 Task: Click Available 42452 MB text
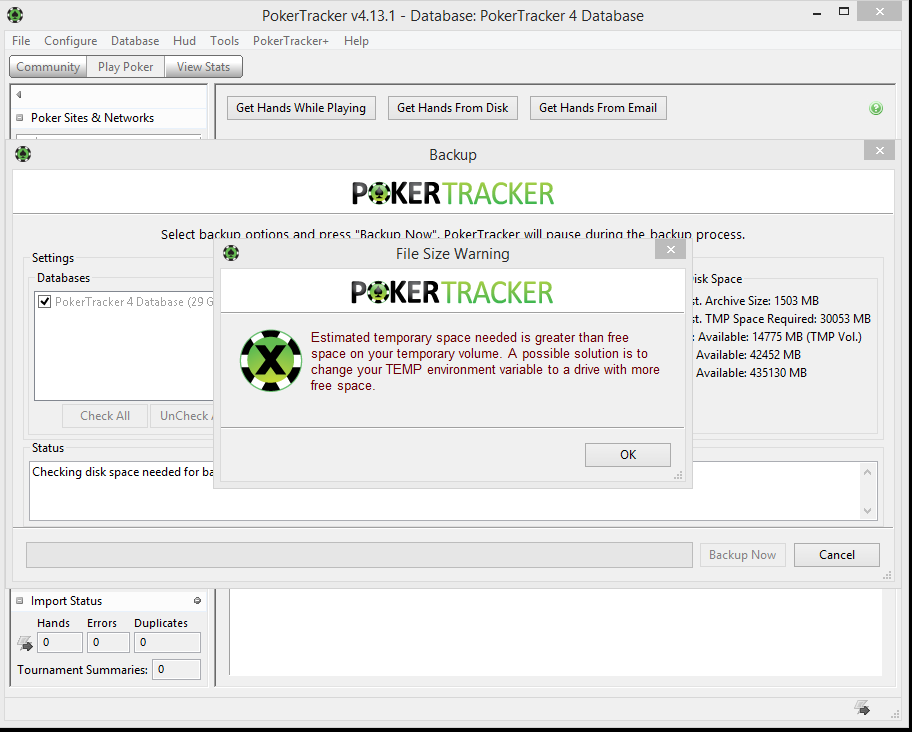(748, 355)
